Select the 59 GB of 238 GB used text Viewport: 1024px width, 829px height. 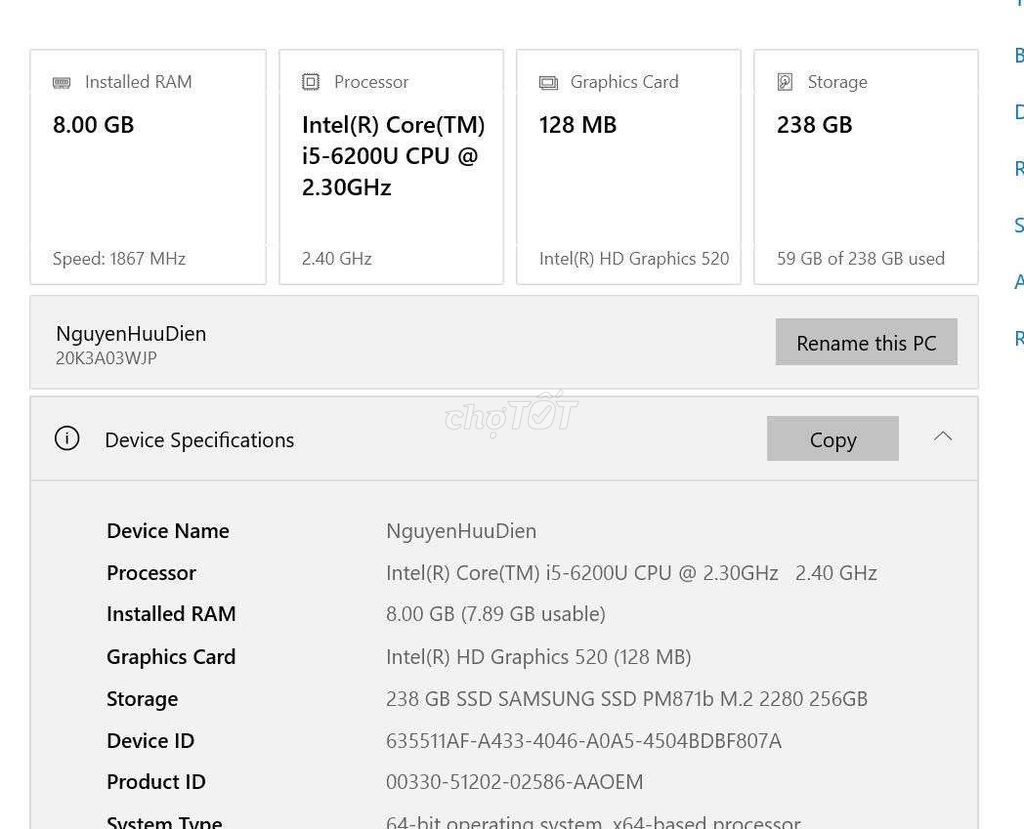pyautogui.click(x=861, y=259)
